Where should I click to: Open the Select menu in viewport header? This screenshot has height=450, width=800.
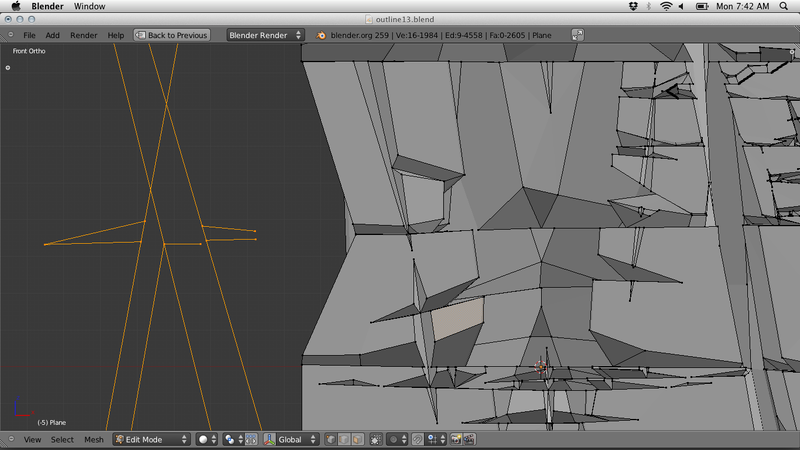coord(62,439)
